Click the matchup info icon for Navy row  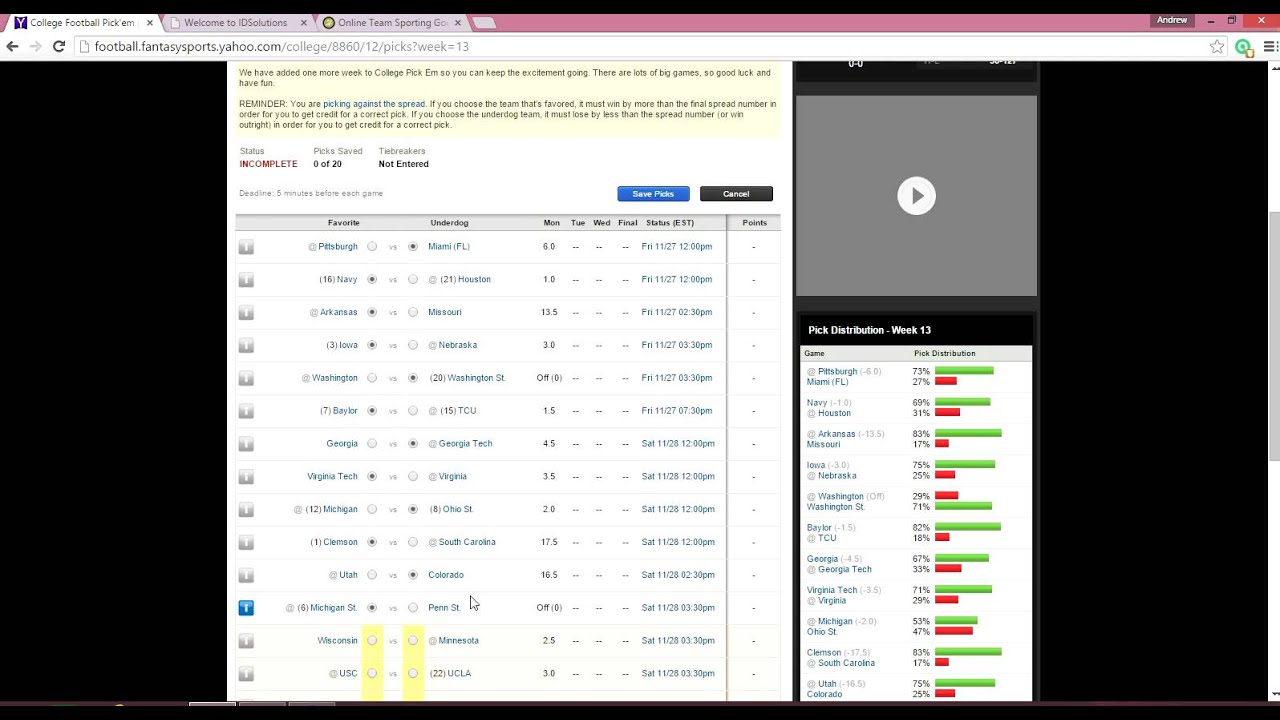246,280
